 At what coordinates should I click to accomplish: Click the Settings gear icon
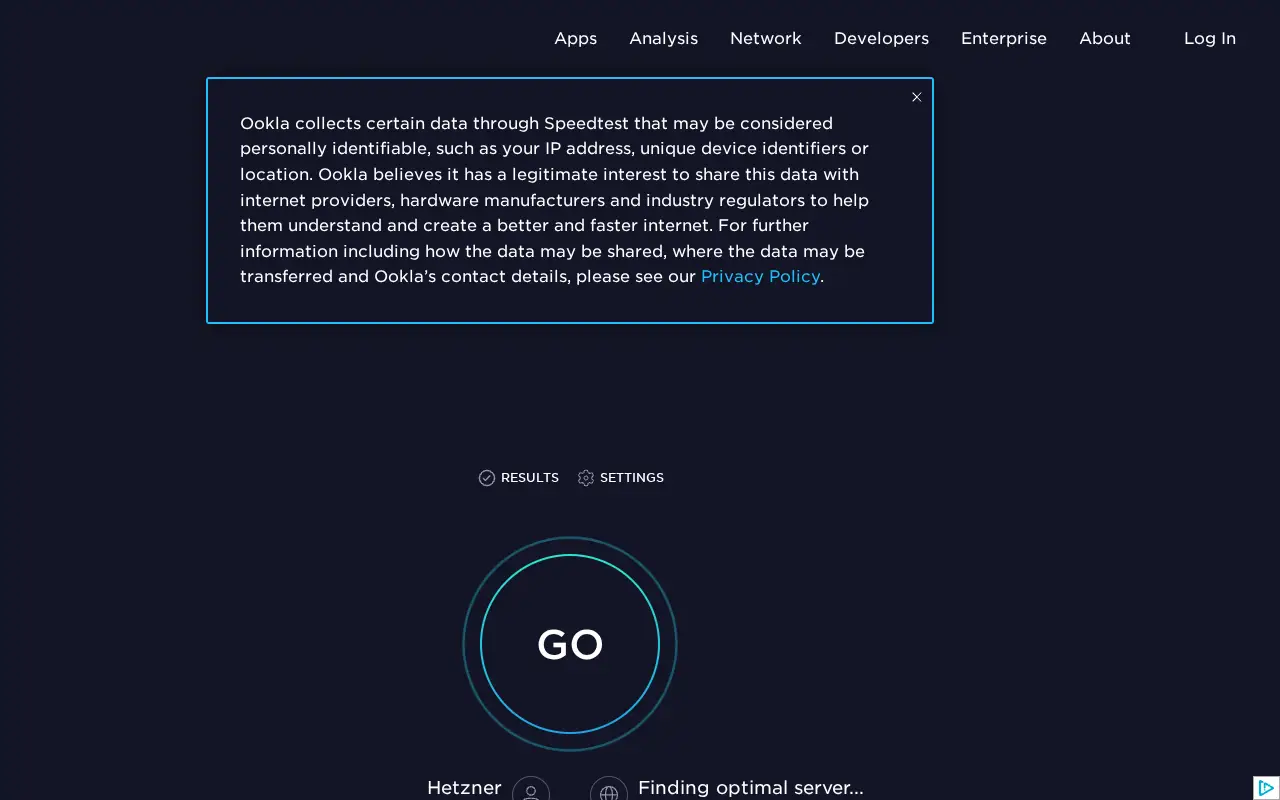click(x=586, y=478)
